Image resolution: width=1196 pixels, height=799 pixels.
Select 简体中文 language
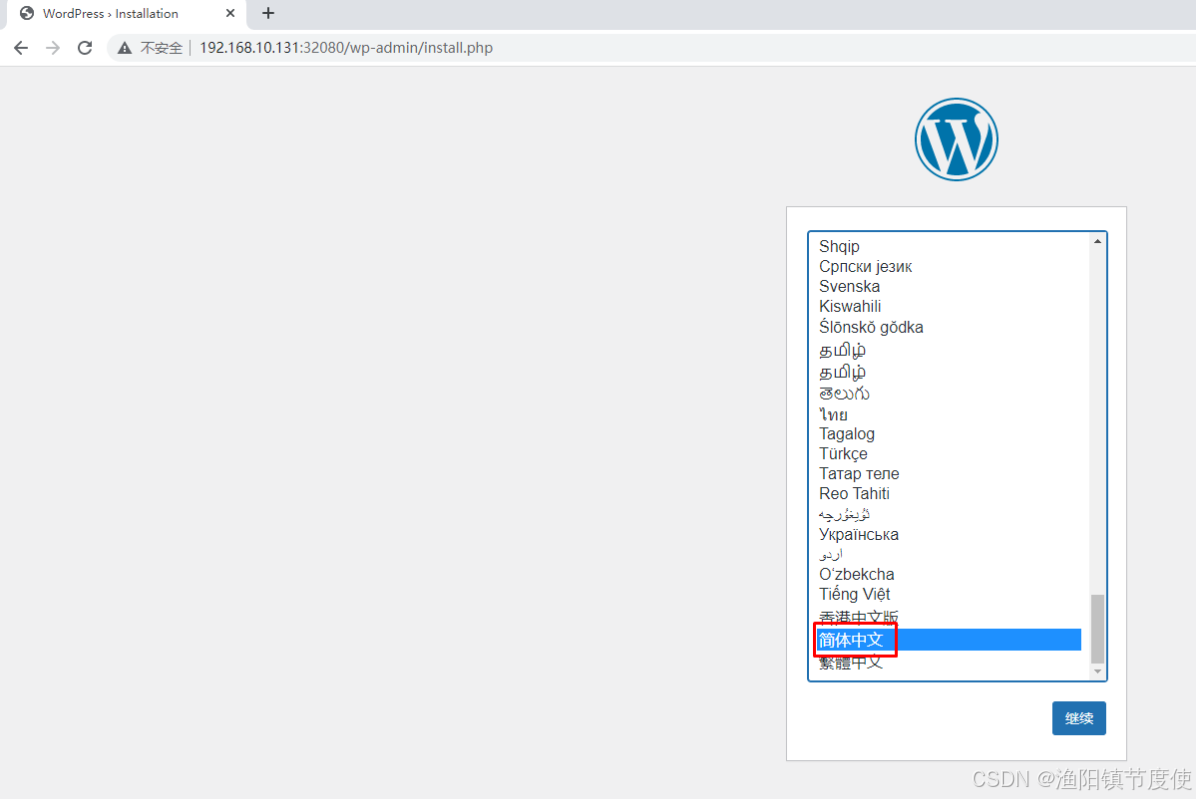(x=950, y=640)
